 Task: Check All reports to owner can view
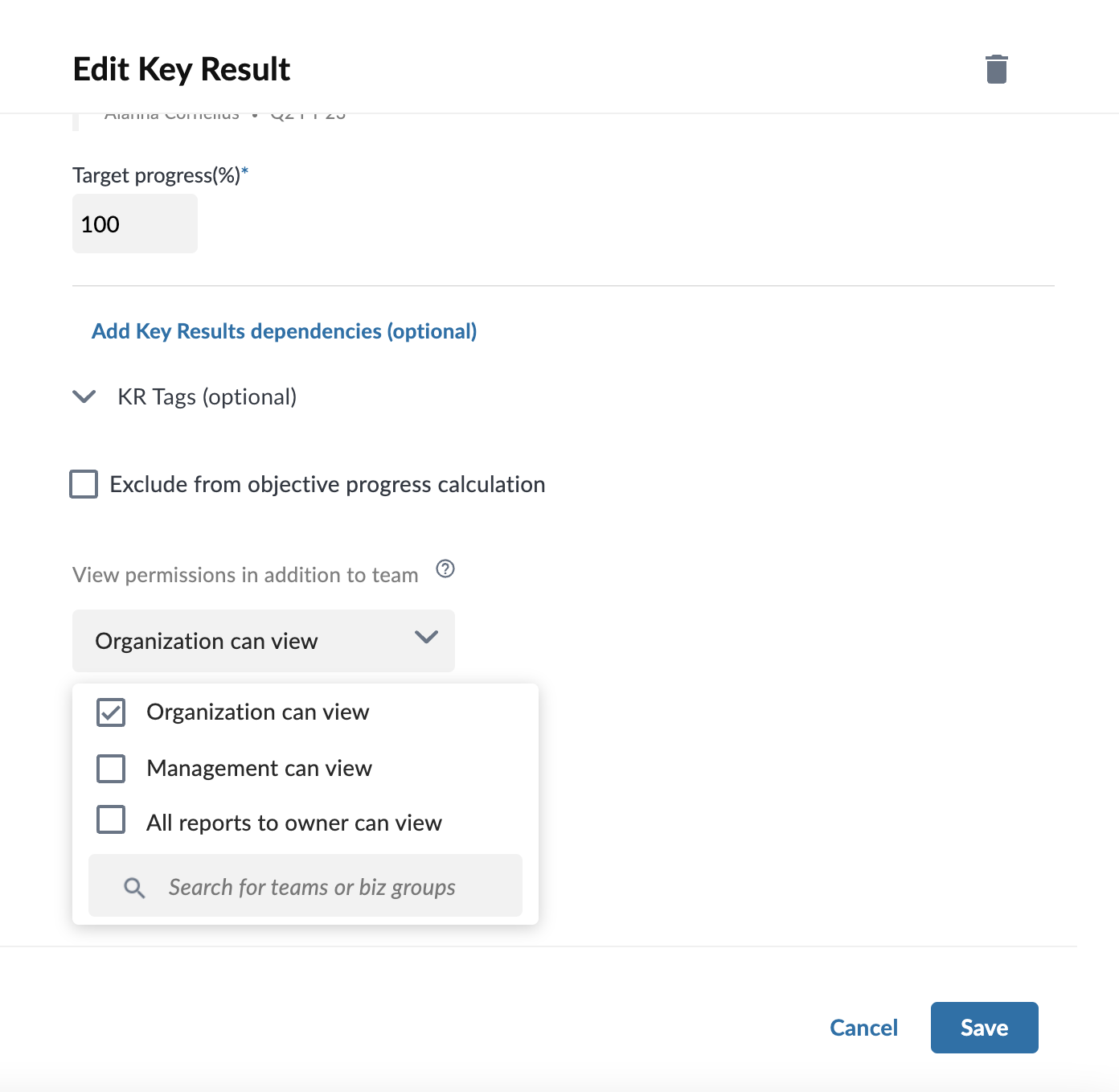point(111,819)
